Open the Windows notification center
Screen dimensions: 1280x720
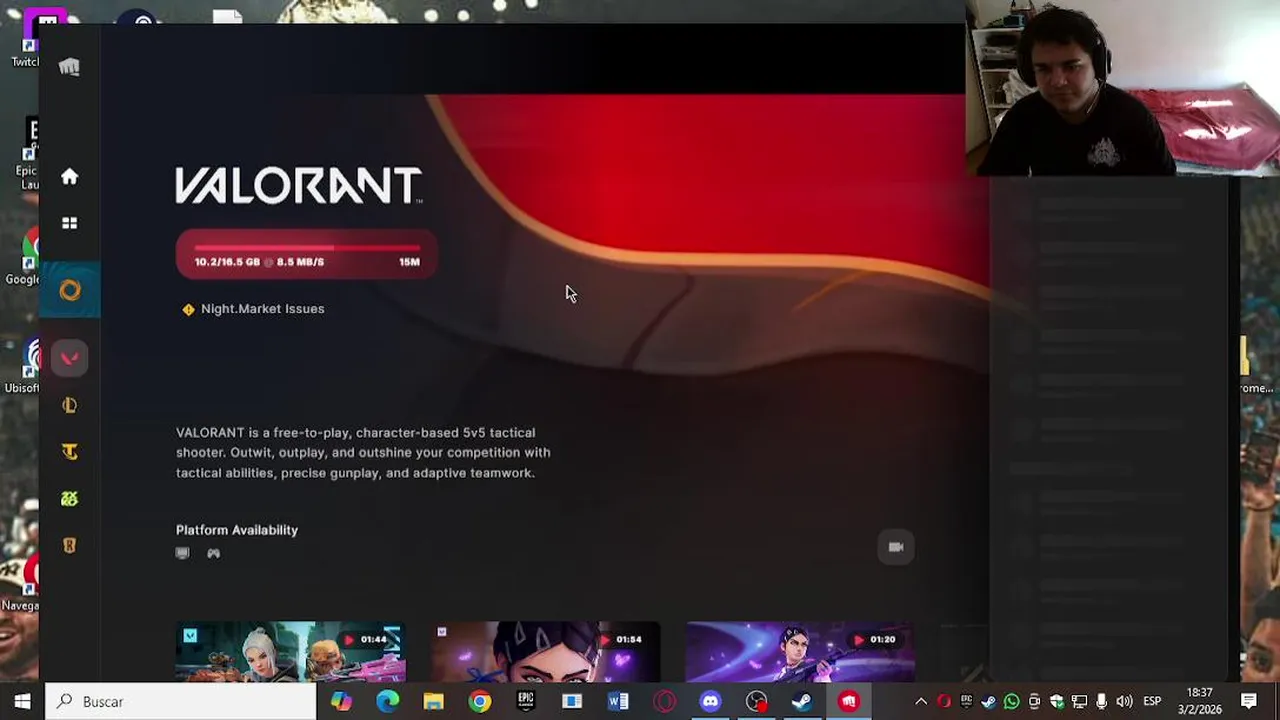click(x=1249, y=701)
